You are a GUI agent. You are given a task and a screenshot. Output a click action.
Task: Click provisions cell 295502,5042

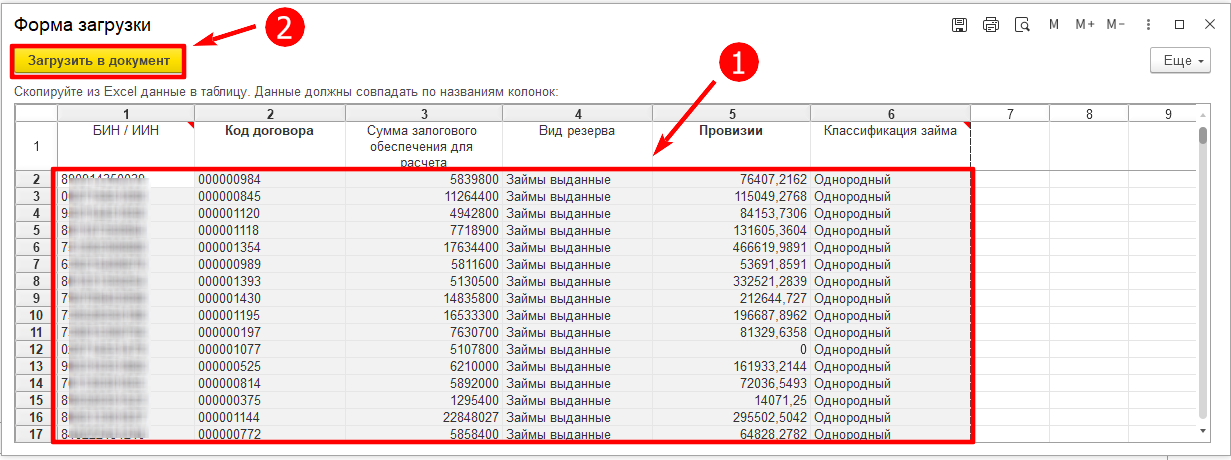732,417
